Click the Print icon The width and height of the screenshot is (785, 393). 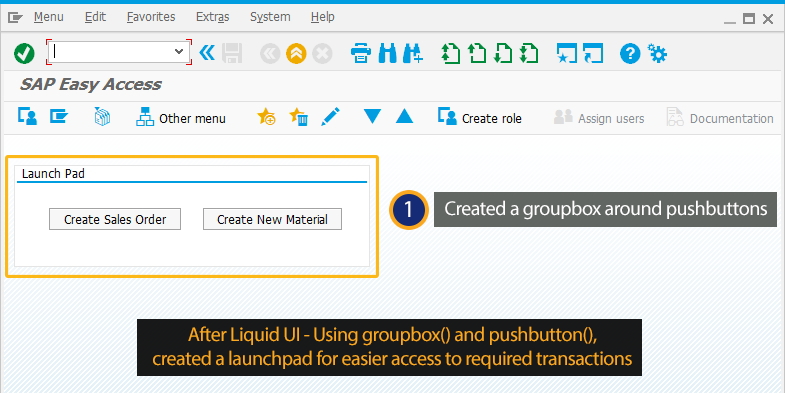point(361,53)
